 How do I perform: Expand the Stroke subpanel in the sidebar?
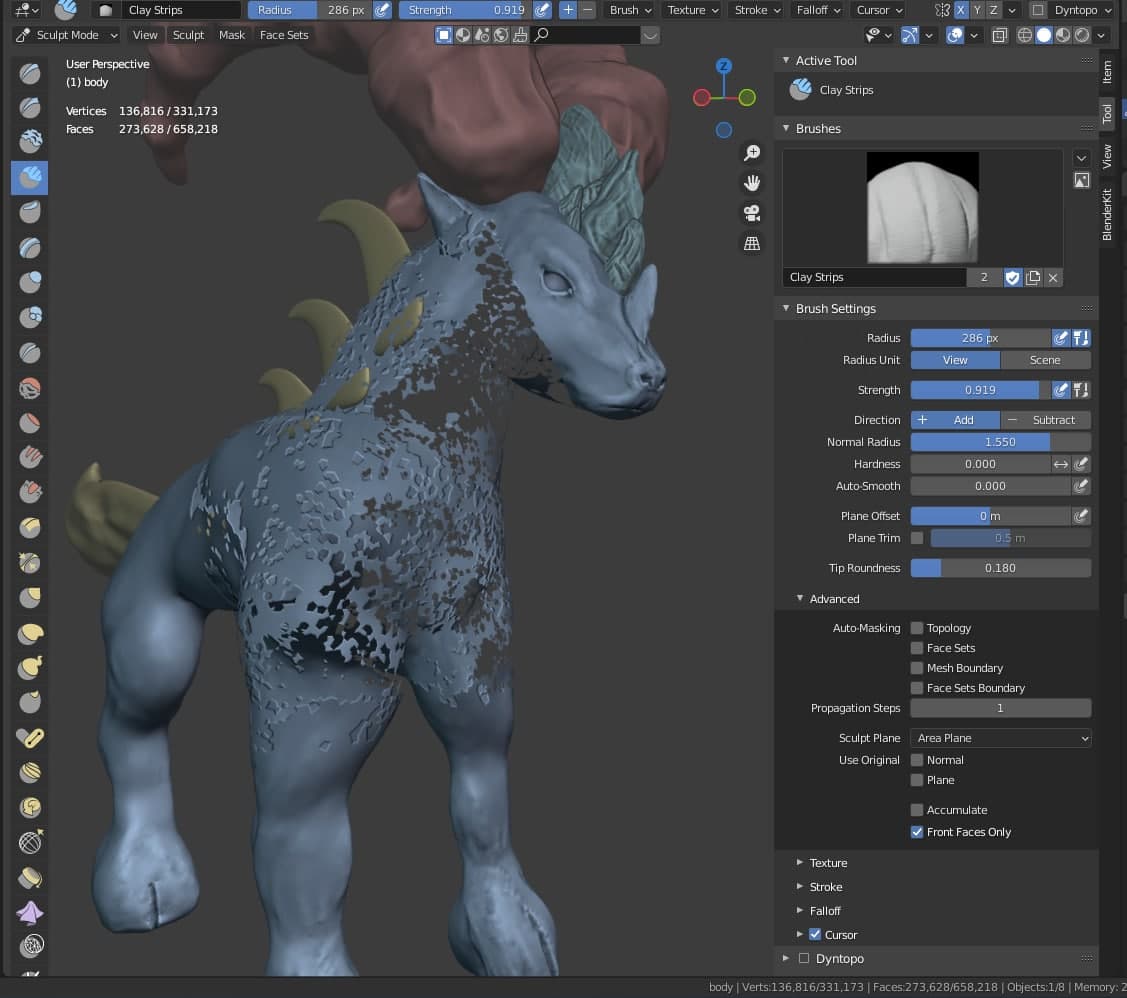(x=799, y=887)
